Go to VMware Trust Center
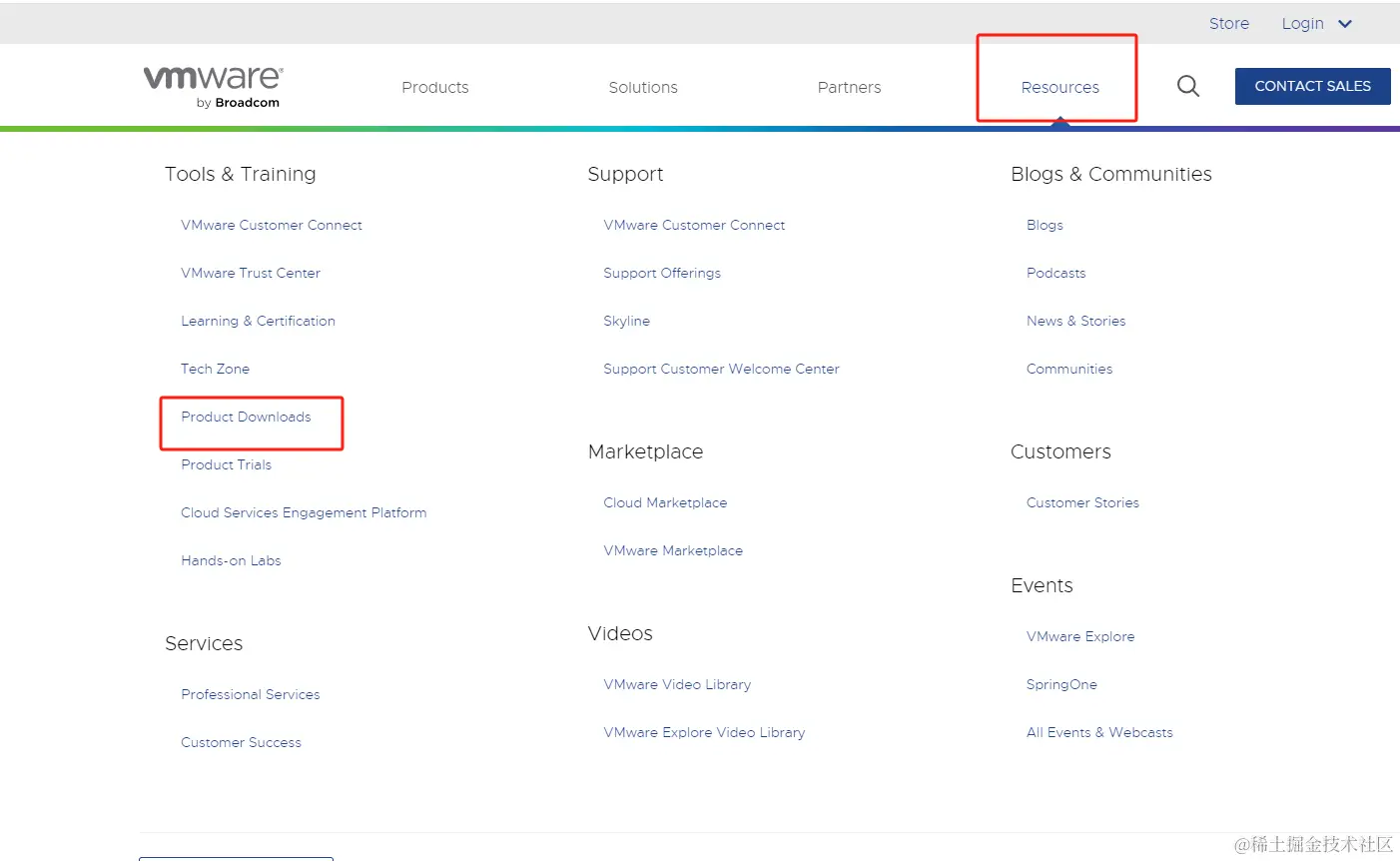1400x861 pixels. coord(251,273)
